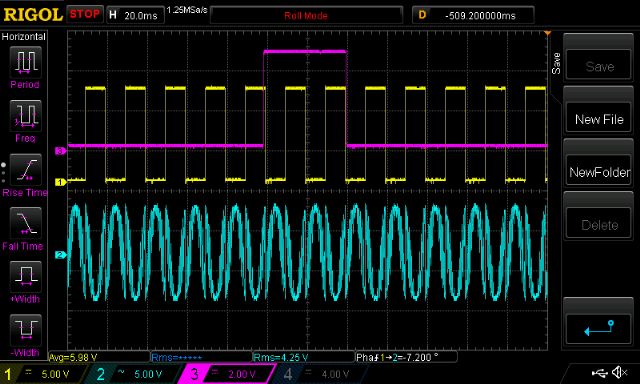640x384 pixels.
Task: Open the Horizontal measurement menu header
Action: point(24,37)
